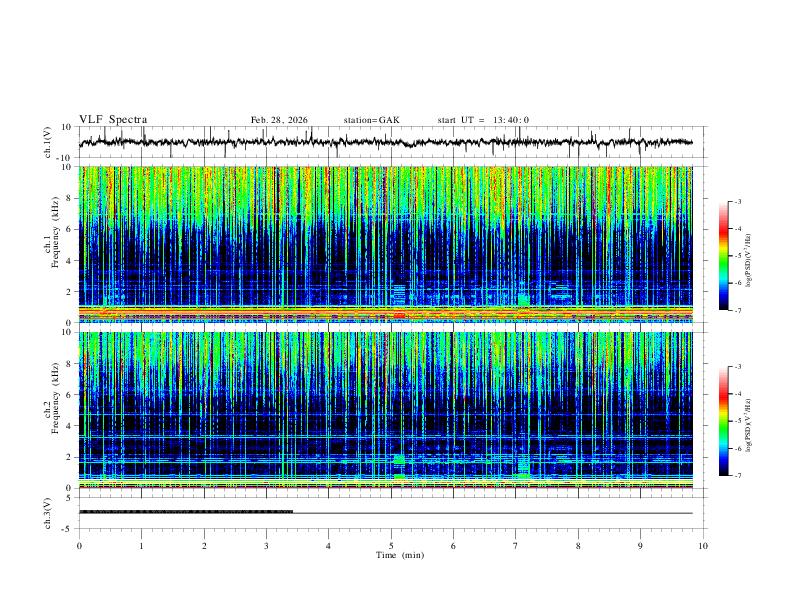792x612 pixels.
Task: Click the time axis tick label '9'
Action: point(640,546)
